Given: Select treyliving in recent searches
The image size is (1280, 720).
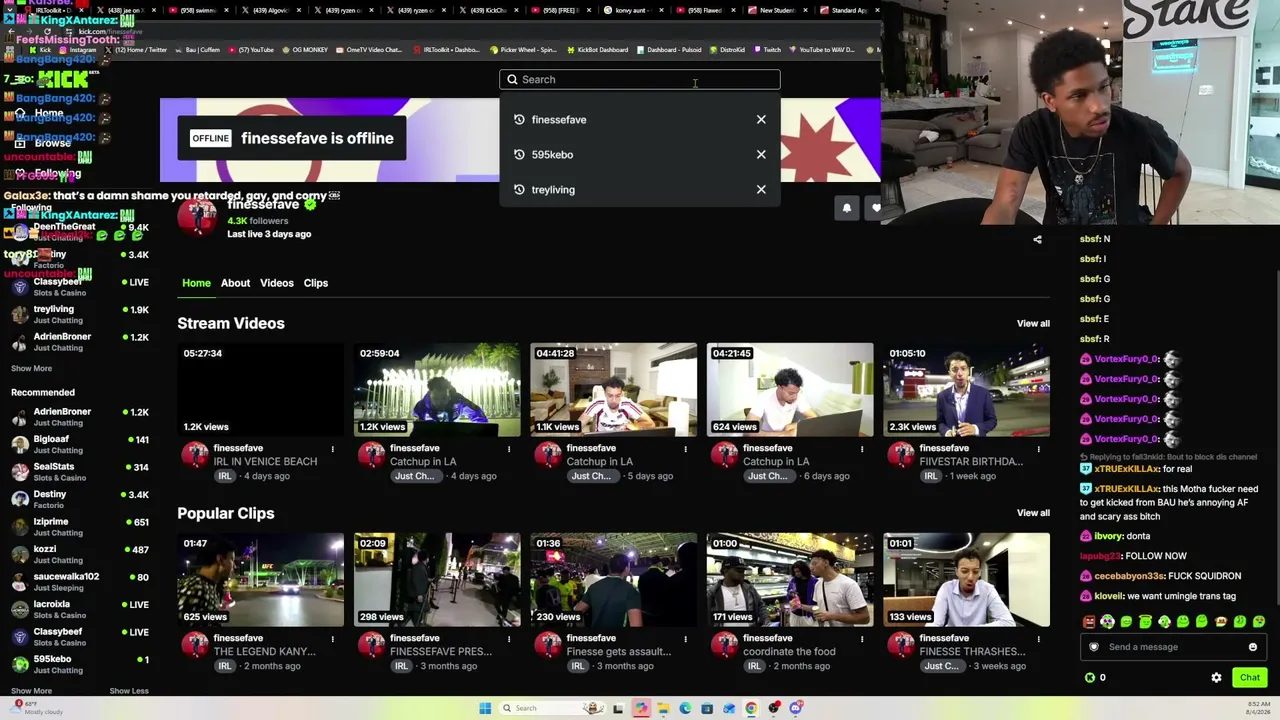Looking at the screenshot, I should [x=553, y=190].
